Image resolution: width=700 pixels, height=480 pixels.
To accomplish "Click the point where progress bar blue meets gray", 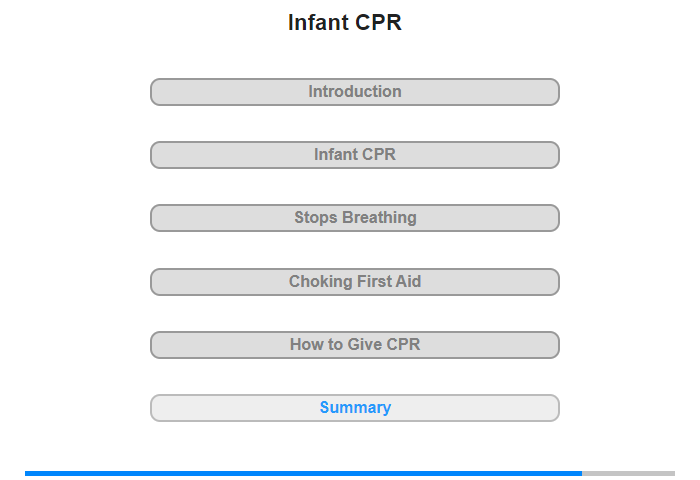I will coord(582,473).
